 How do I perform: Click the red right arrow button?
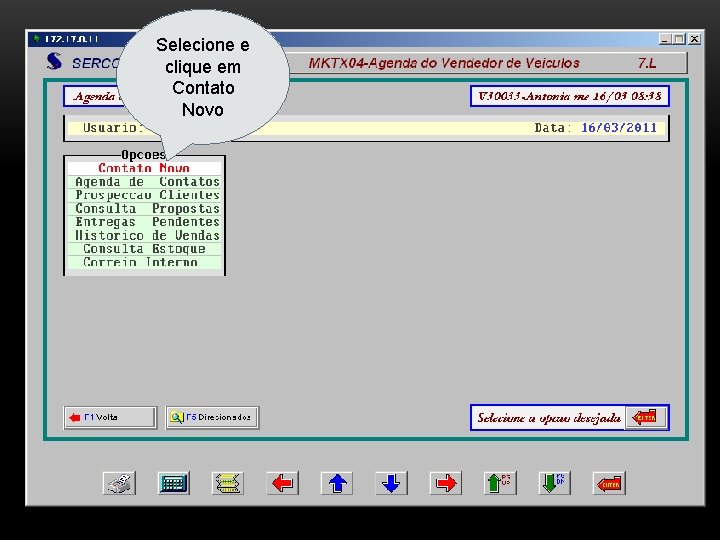[x=446, y=483]
